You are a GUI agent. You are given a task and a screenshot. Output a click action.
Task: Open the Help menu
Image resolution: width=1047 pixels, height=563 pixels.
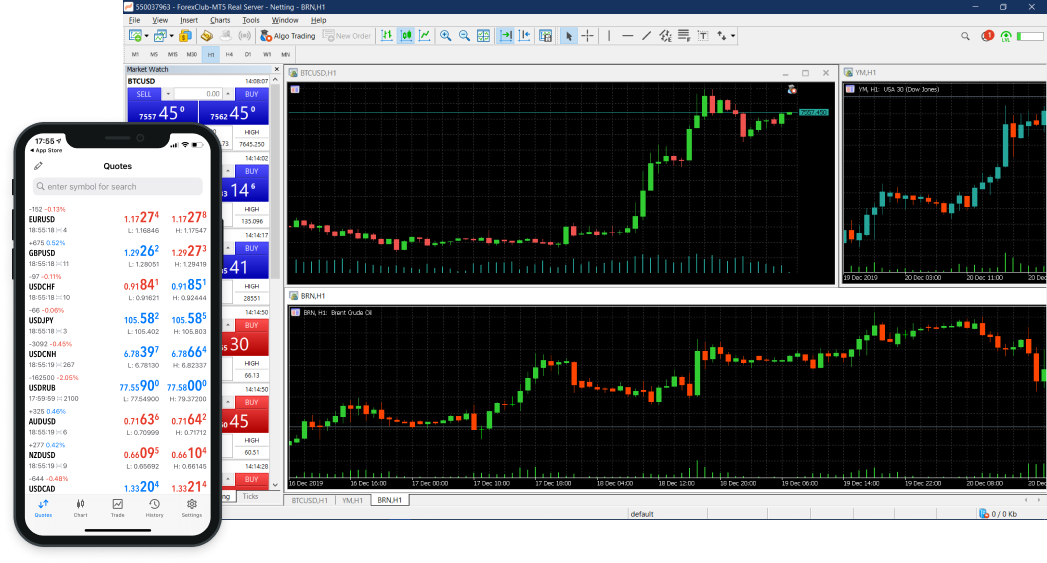(x=319, y=20)
